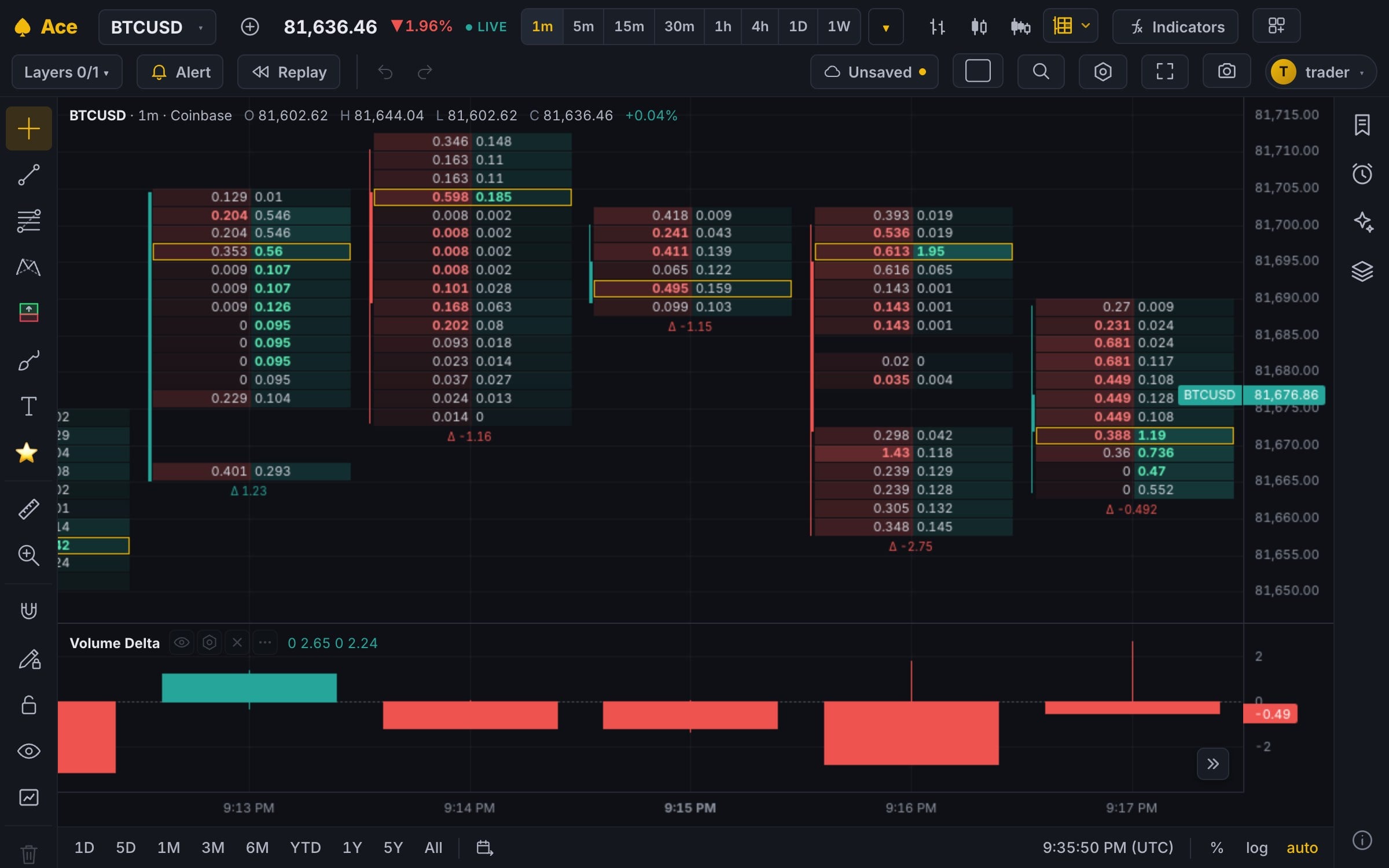Toggle lock all drawings

(x=28, y=705)
